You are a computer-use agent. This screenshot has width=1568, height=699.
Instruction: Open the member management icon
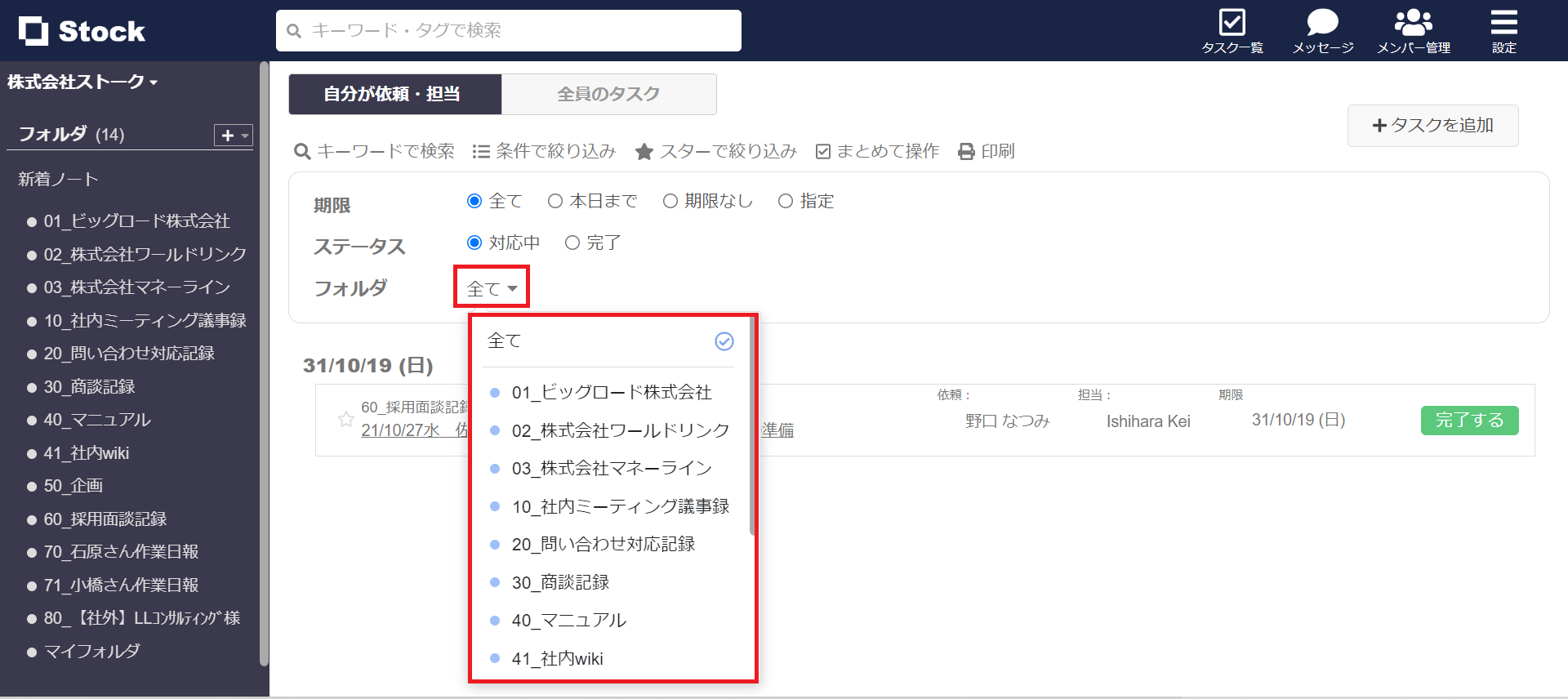pyautogui.click(x=1413, y=24)
